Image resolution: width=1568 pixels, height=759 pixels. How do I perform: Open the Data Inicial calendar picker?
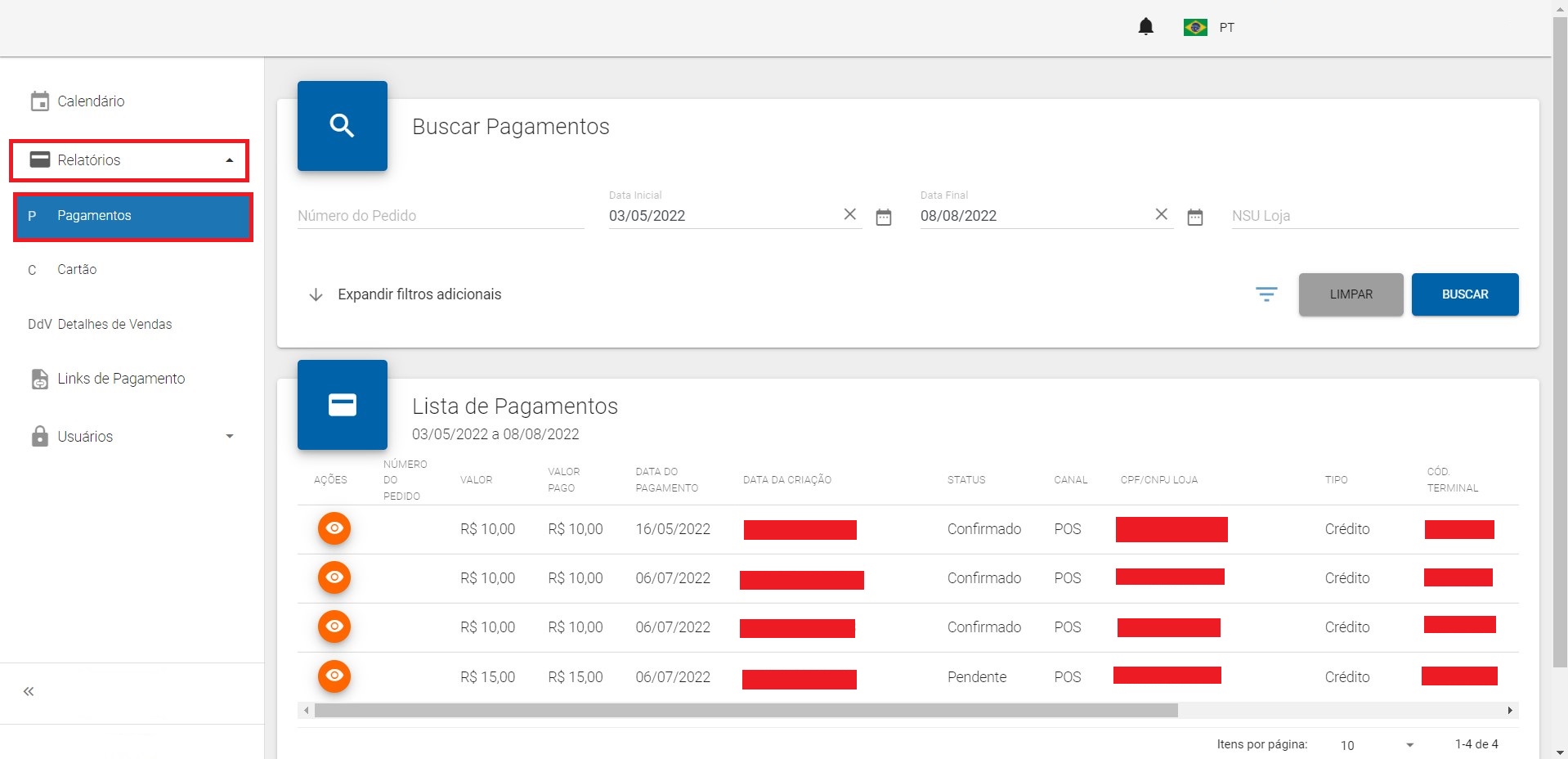883,217
